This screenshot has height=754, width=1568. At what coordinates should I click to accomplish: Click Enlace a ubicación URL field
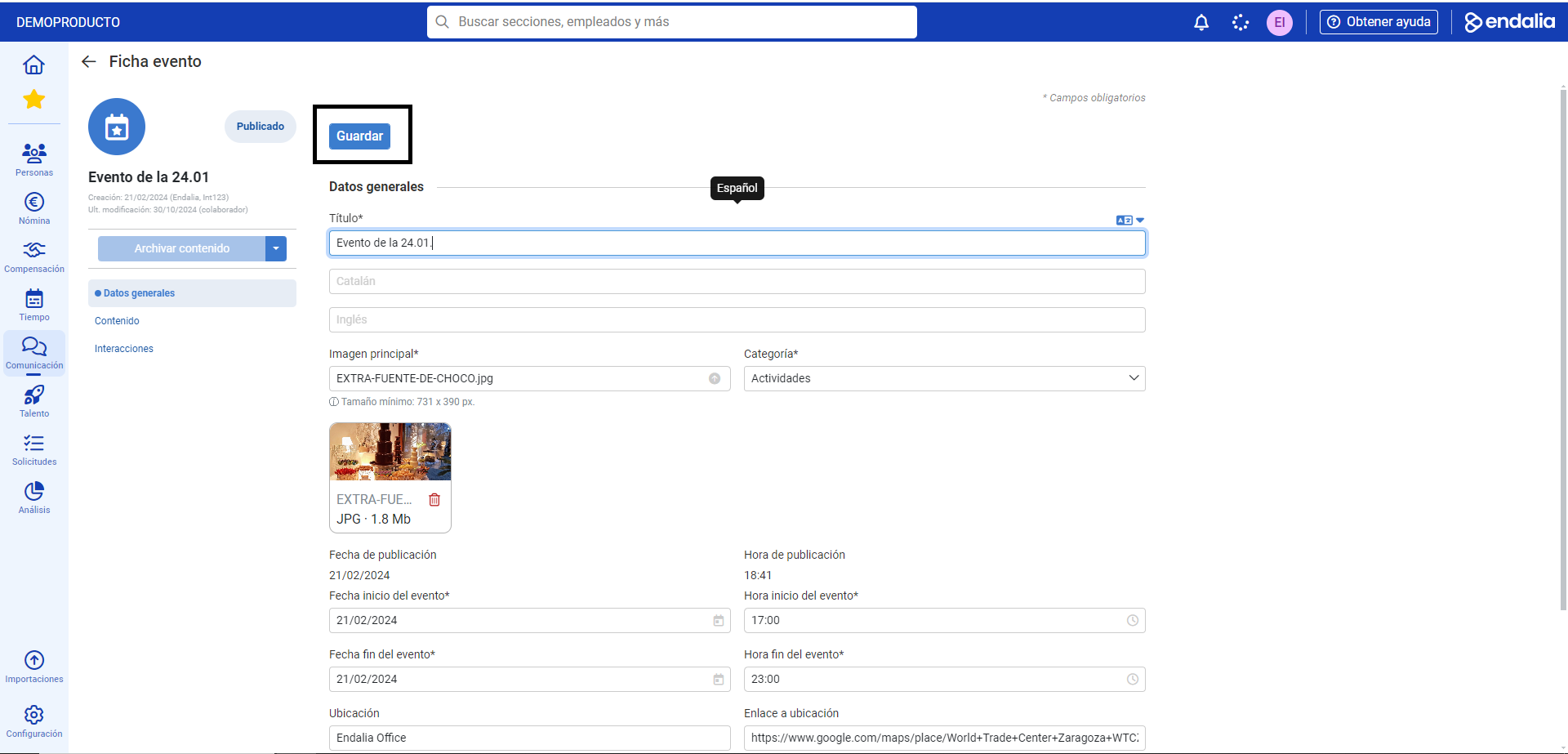944,738
